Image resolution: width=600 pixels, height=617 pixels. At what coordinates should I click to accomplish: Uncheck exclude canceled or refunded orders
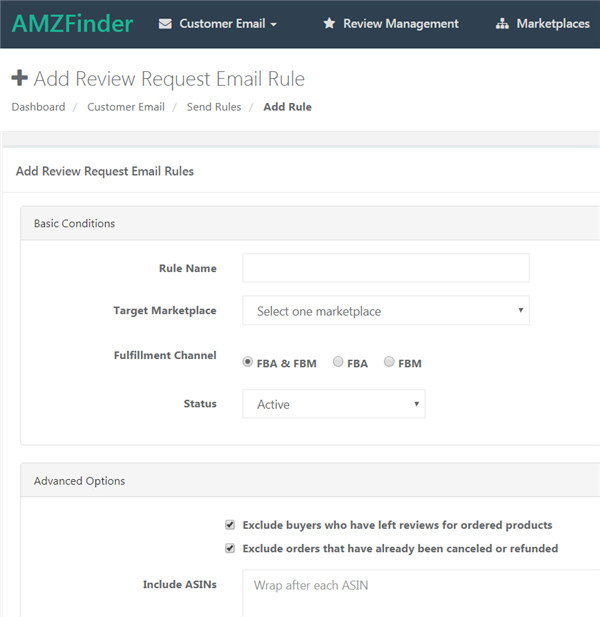[x=231, y=548]
